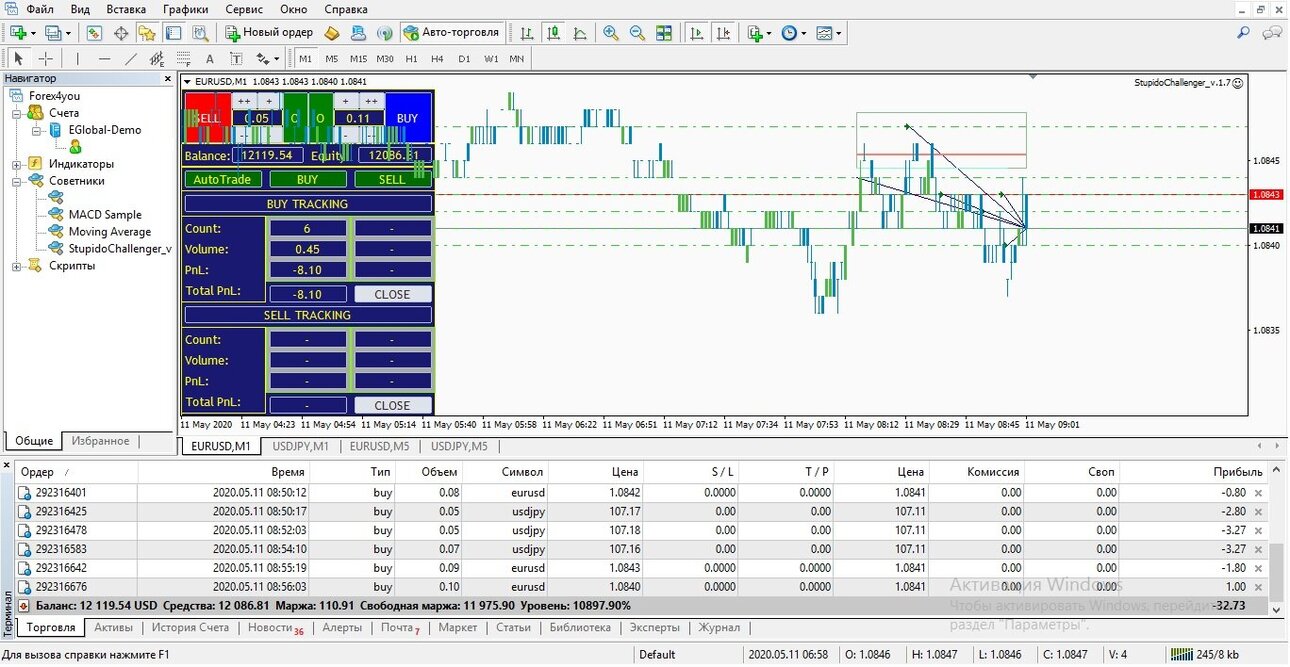Switch to the M30 timeframe

(385, 59)
